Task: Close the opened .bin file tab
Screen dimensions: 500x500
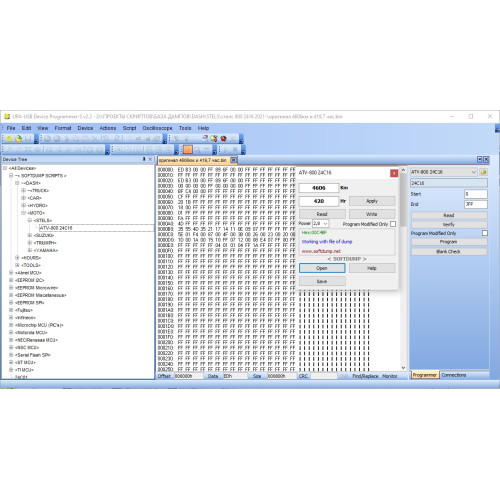Action: pos(234,160)
